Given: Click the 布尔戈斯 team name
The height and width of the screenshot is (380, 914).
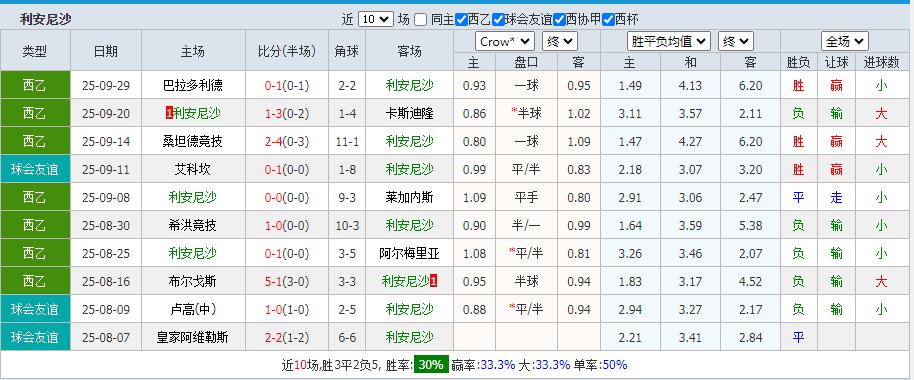Looking at the screenshot, I should [x=193, y=282].
